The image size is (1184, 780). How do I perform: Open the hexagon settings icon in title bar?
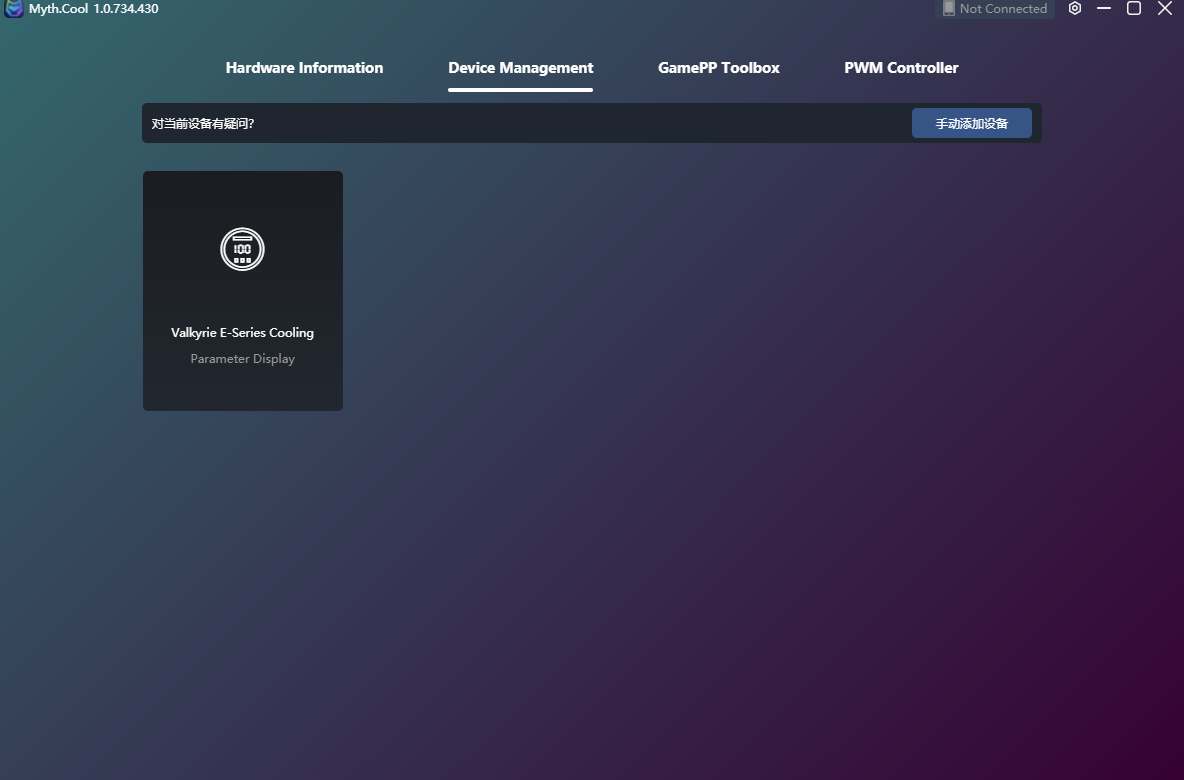click(1075, 8)
